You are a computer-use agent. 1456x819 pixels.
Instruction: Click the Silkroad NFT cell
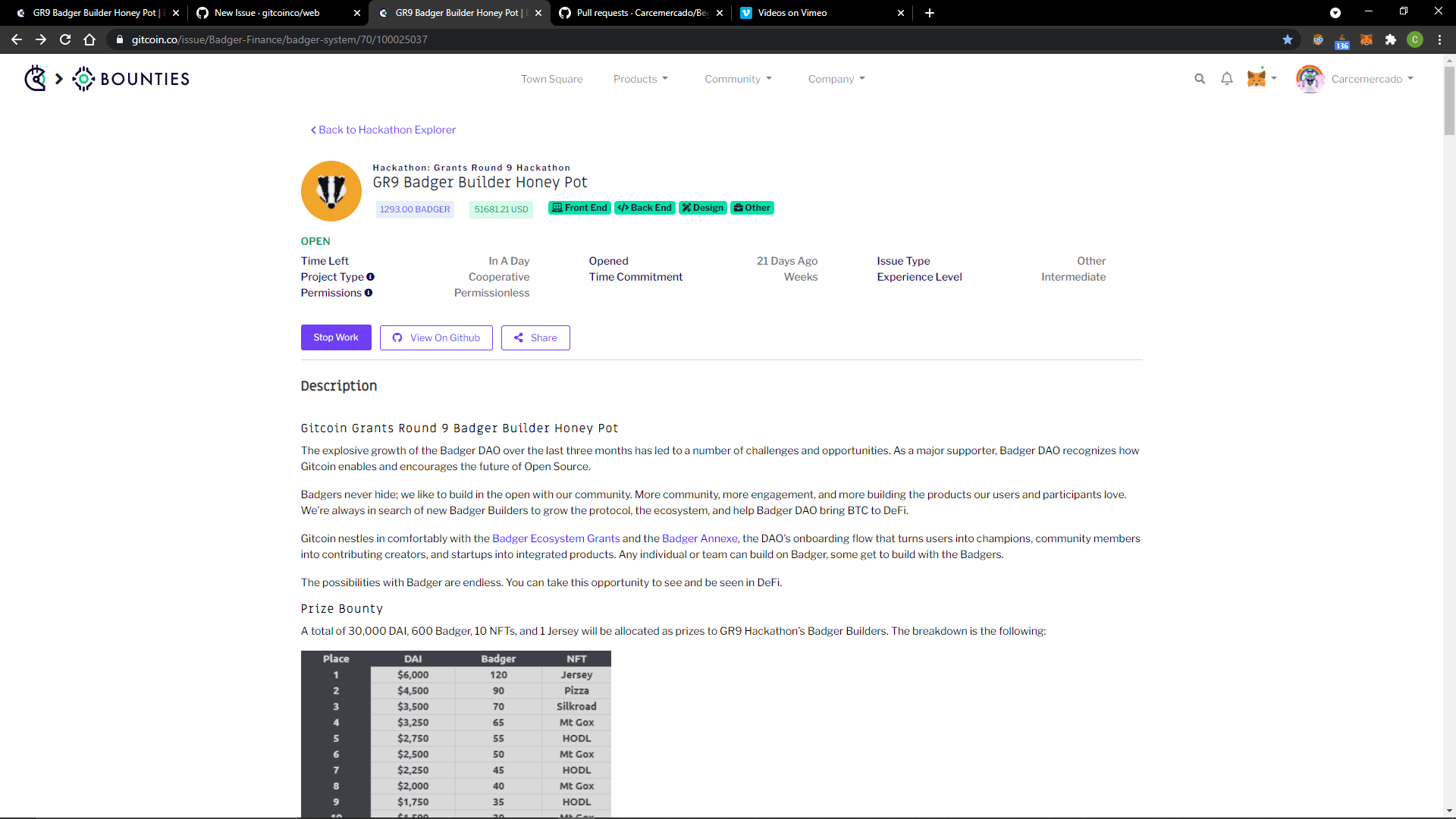click(576, 707)
